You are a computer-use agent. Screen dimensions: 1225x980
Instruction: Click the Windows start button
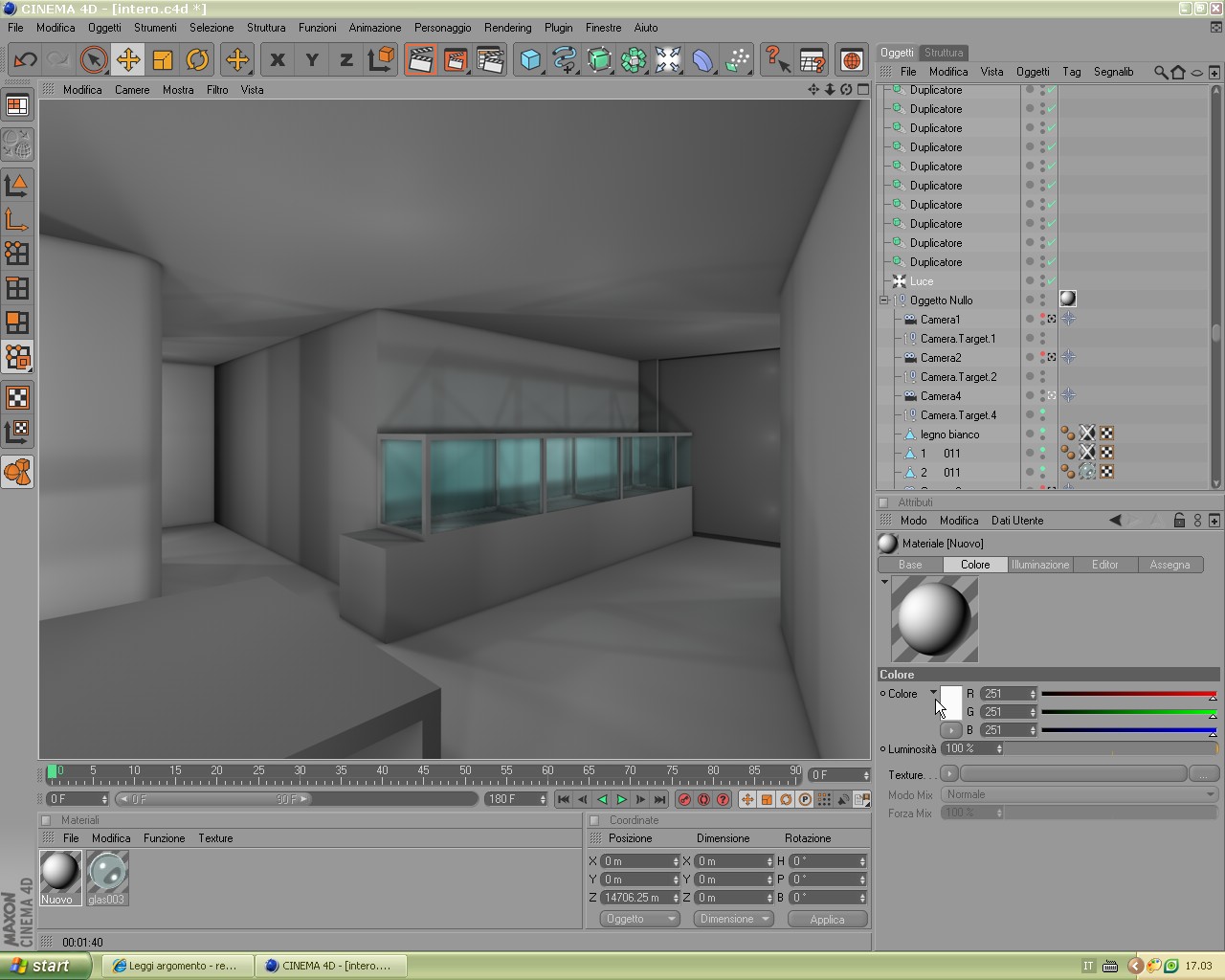point(46,966)
